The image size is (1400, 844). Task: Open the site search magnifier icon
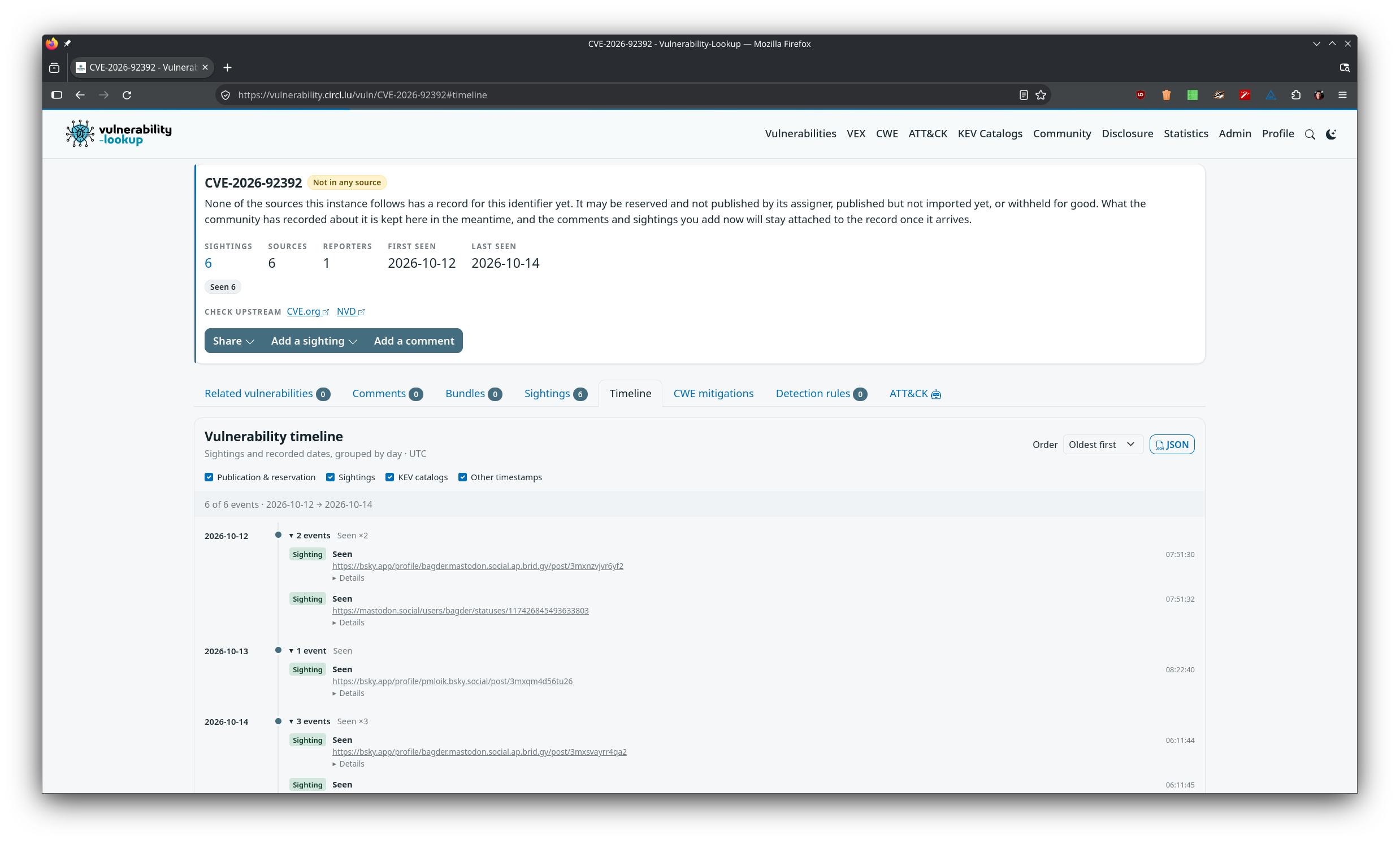click(x=1310, y=134)
